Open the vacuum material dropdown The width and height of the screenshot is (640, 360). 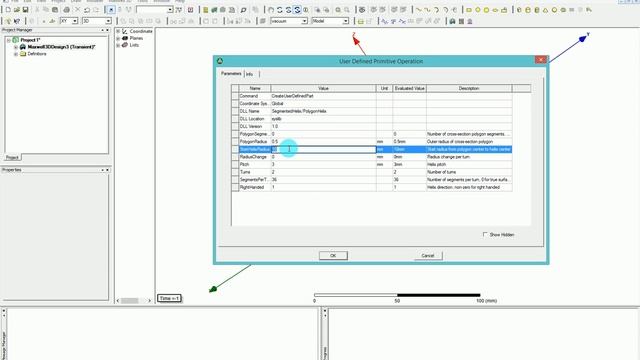tap(304, 21)
